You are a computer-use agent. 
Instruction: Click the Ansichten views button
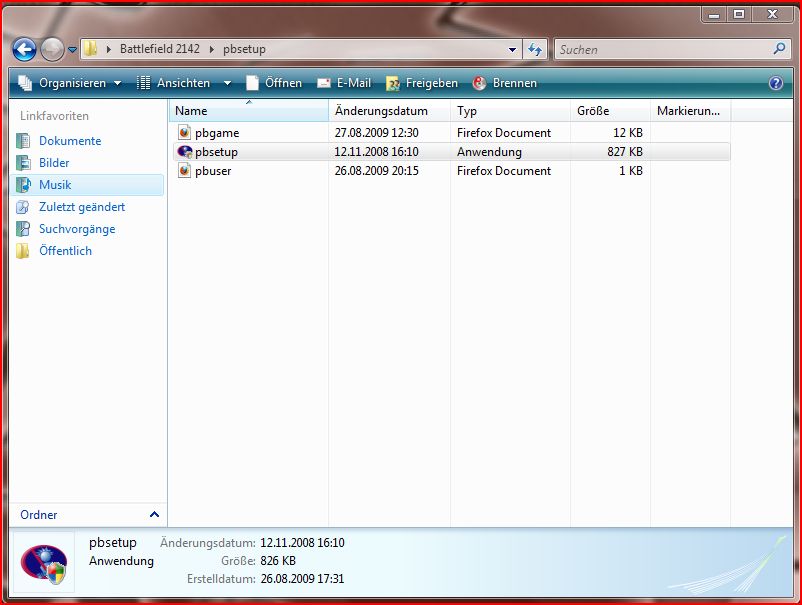tap(173, 83)
